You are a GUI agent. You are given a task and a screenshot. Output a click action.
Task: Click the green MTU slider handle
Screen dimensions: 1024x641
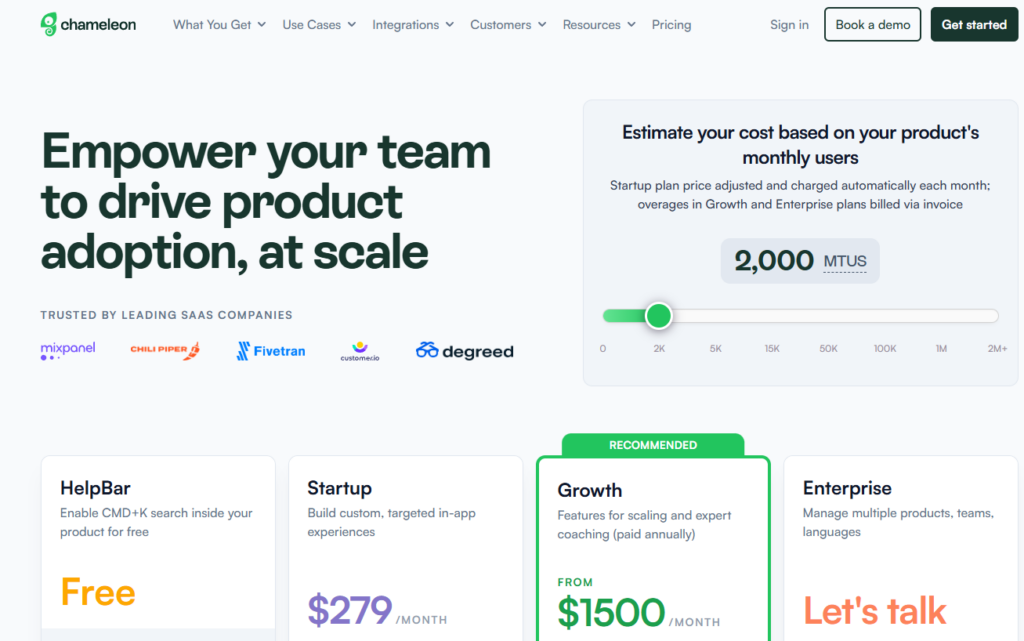(658, 316)
